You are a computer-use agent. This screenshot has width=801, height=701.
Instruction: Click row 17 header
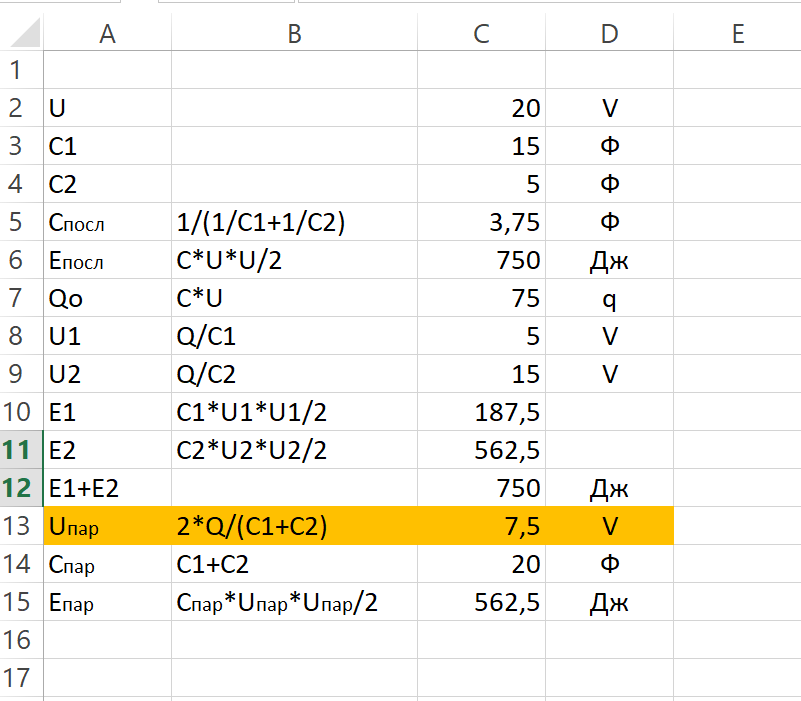pos(20,678)
